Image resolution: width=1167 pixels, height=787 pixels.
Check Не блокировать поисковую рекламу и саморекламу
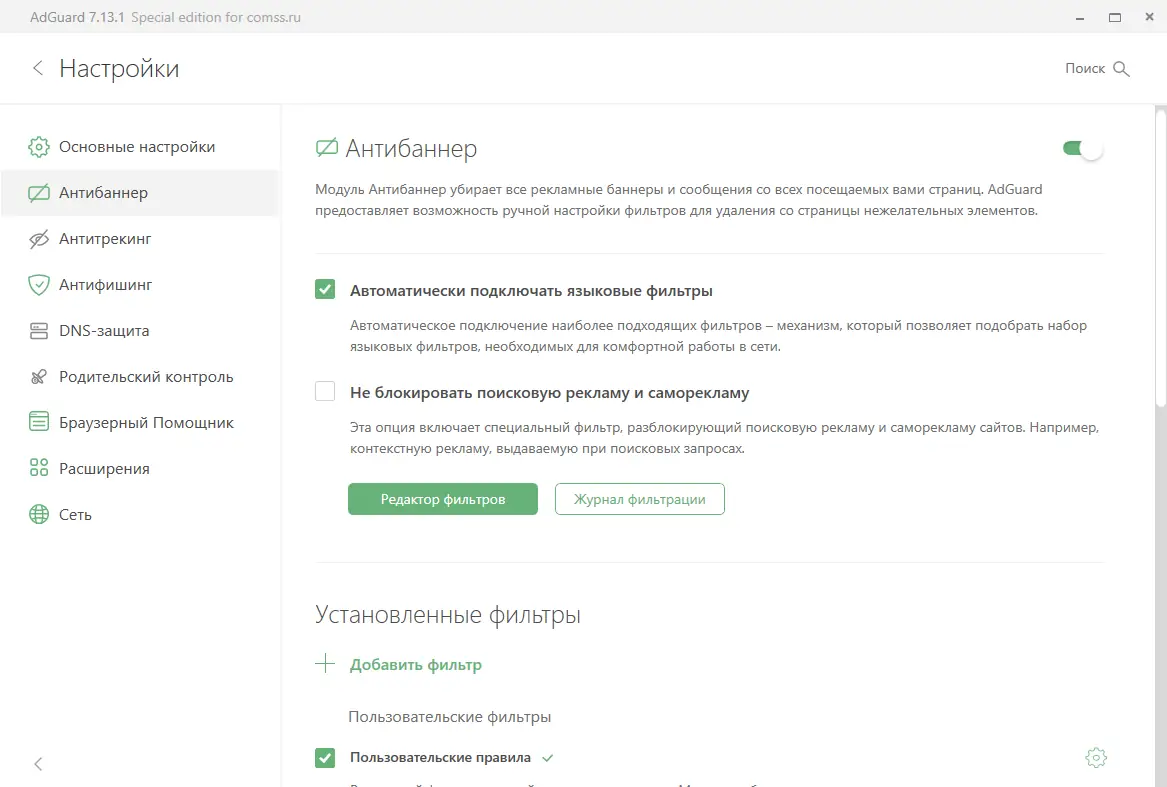coord(325,391)
